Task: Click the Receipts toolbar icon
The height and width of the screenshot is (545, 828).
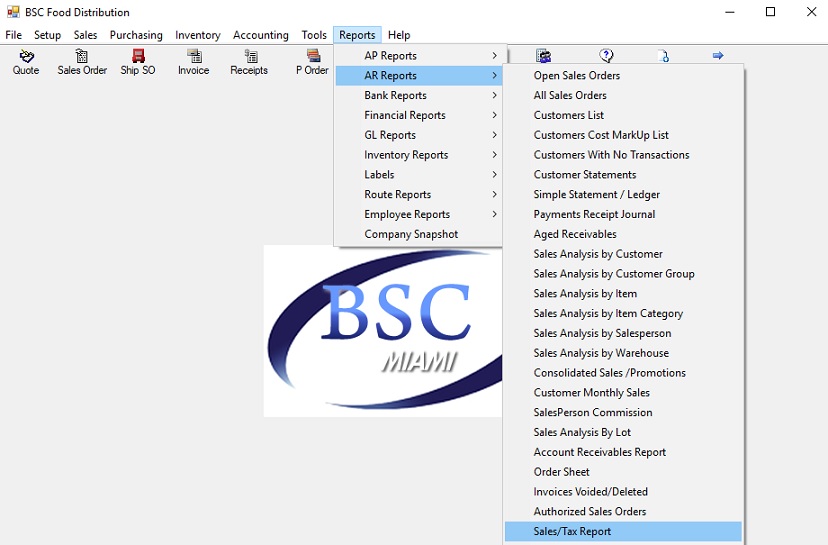Action: [x=251, y=56]
